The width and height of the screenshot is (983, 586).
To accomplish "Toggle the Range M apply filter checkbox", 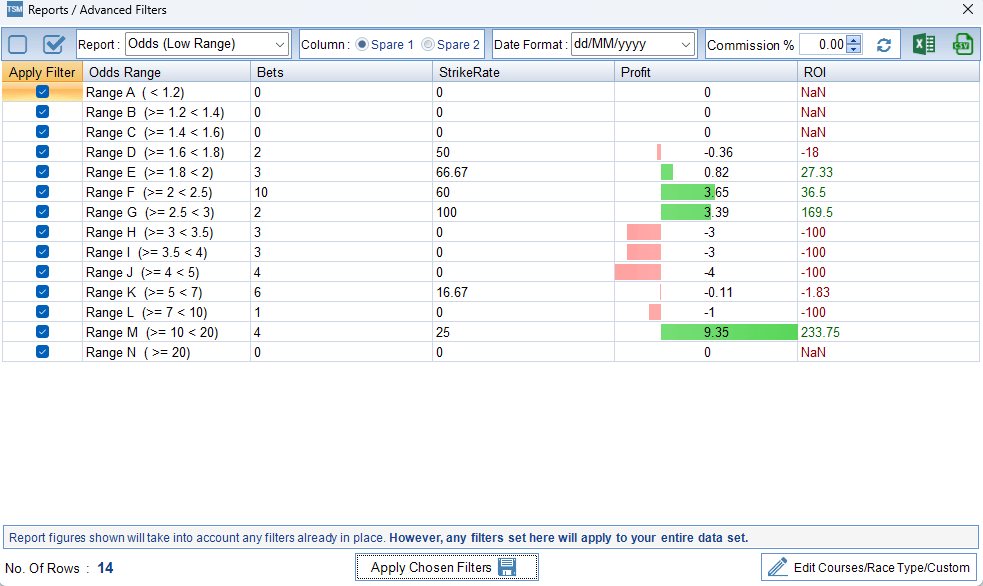I will (42, 332).
